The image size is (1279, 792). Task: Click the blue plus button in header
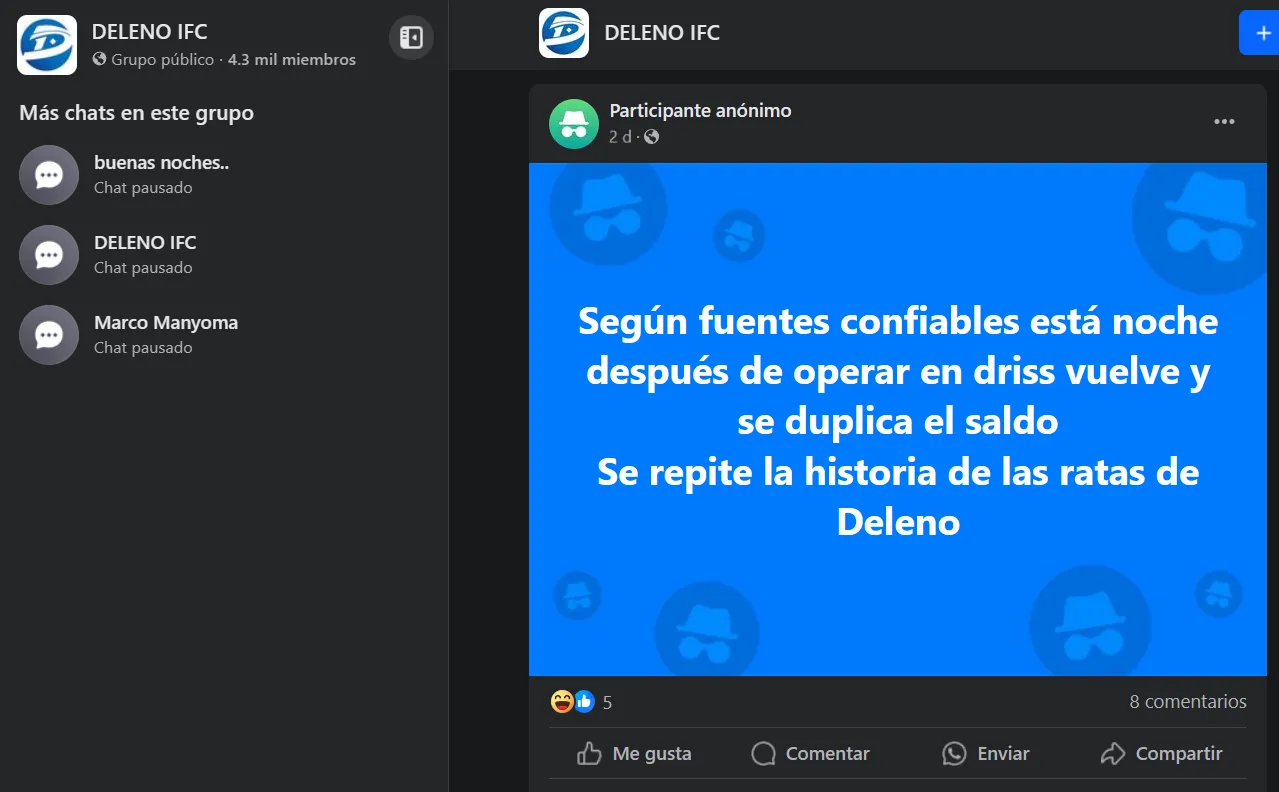coord(1260,33)
